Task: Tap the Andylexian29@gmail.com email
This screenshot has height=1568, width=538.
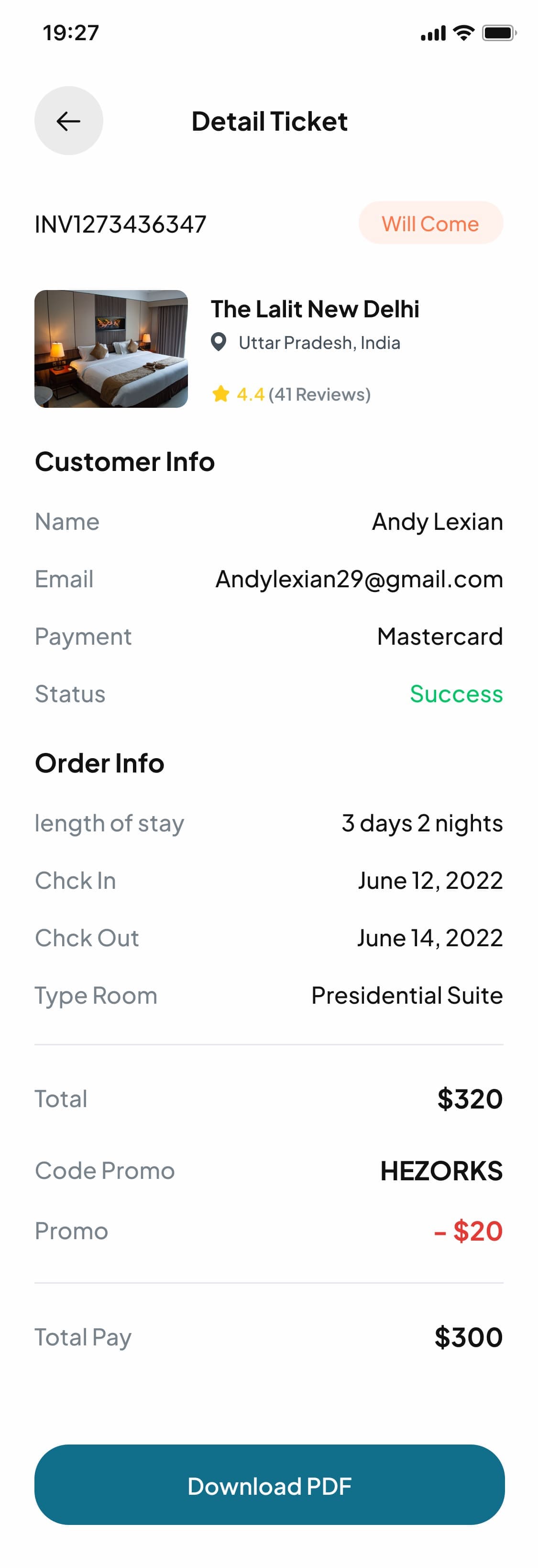Action: (359, 579)
